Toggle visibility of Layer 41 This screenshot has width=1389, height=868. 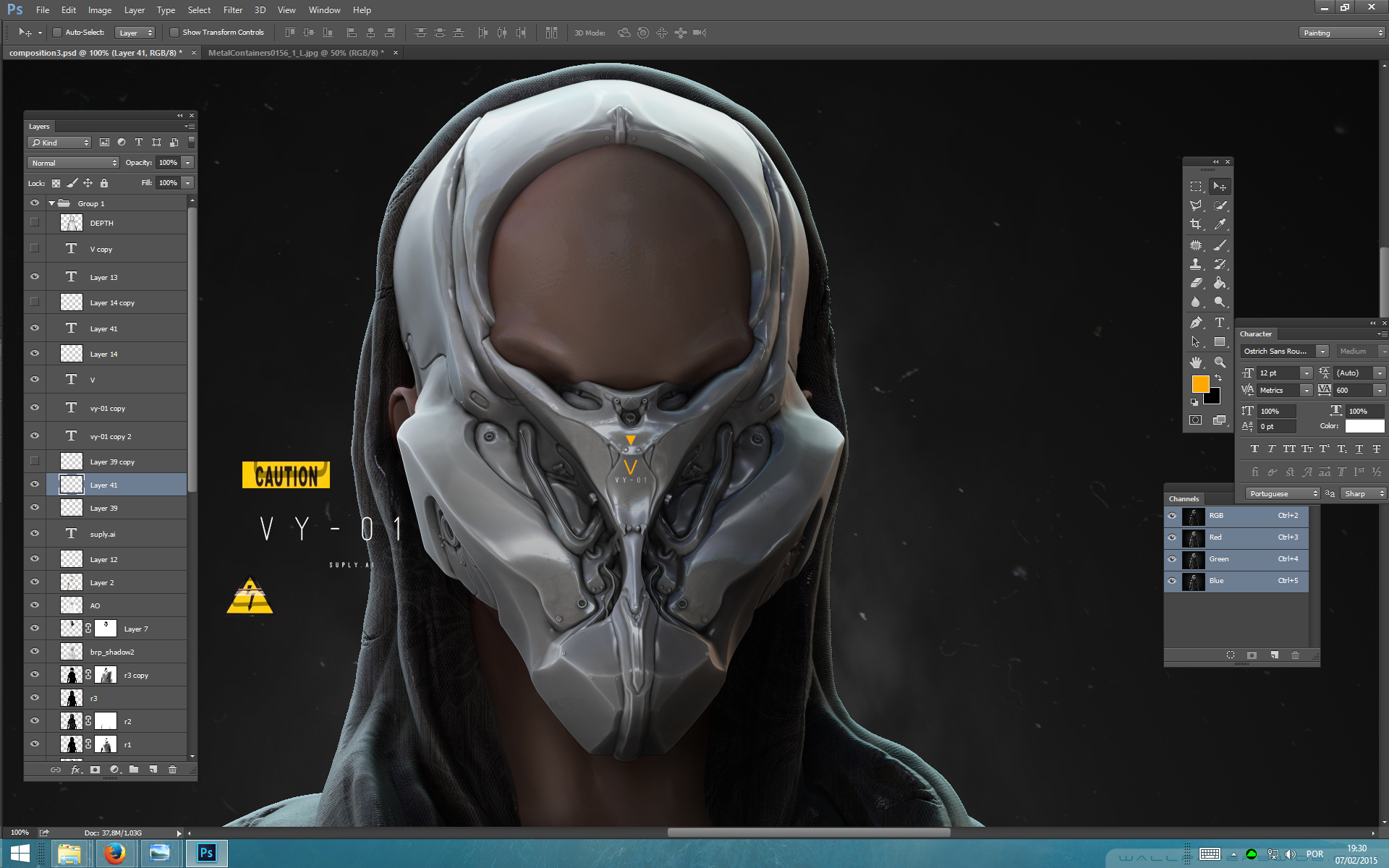pos(35,484)
